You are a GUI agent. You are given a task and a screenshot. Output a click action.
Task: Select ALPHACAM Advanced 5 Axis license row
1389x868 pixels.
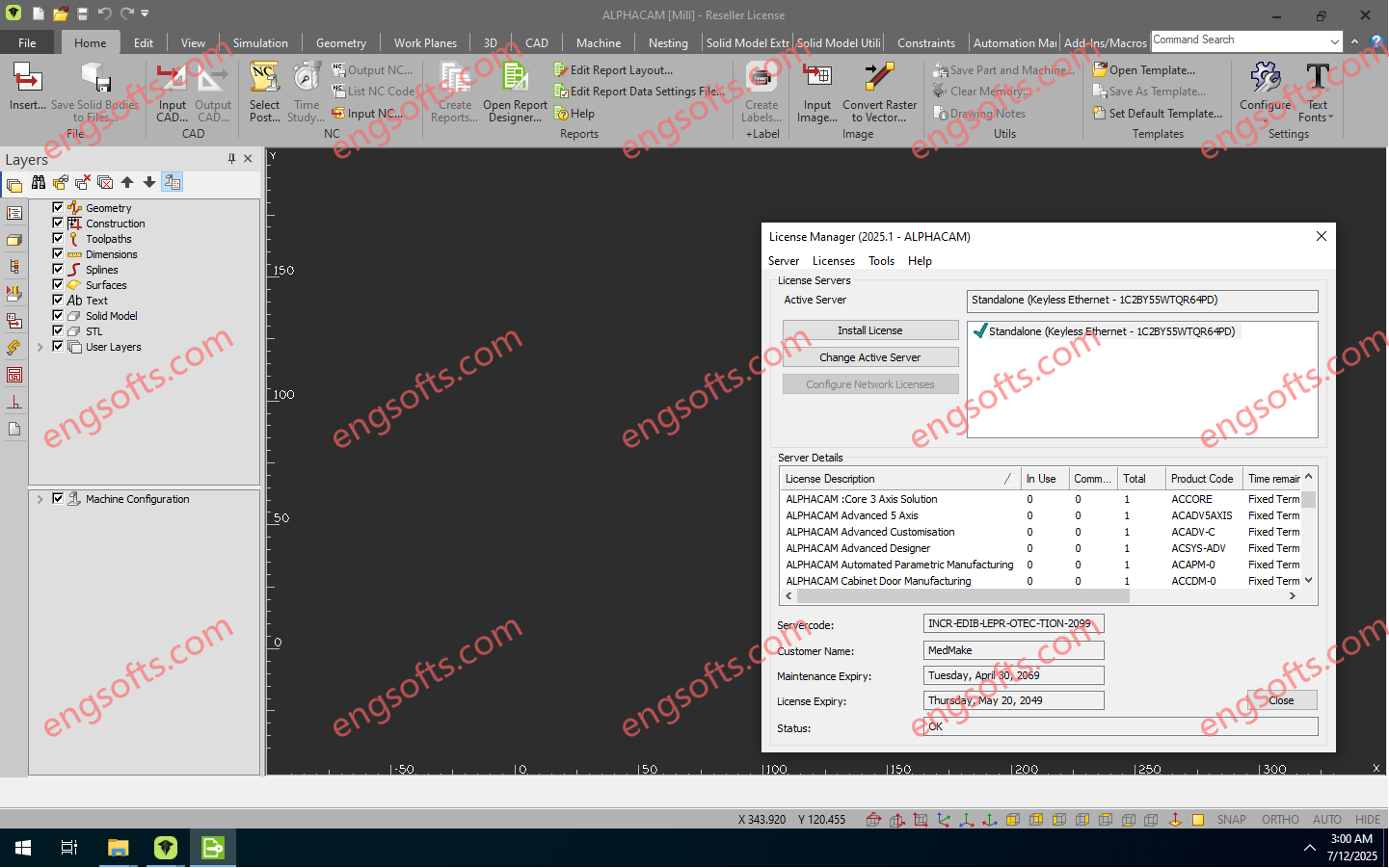[x=1041, y=515]
